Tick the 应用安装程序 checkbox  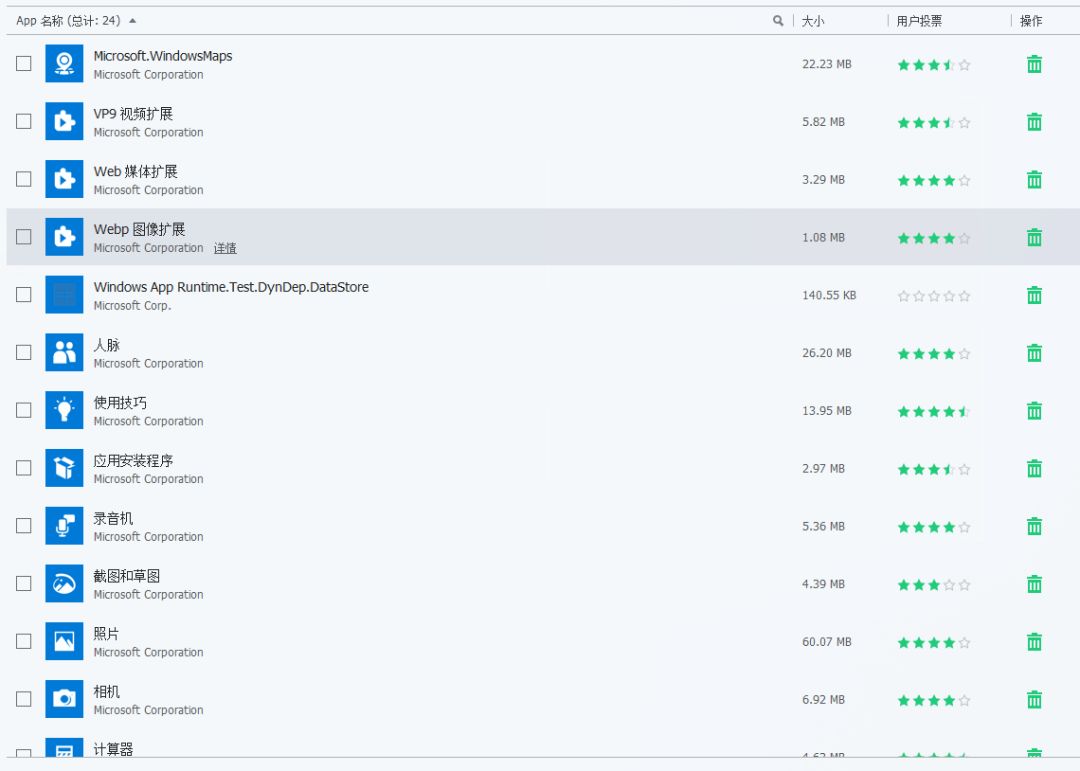coord(23,469)
